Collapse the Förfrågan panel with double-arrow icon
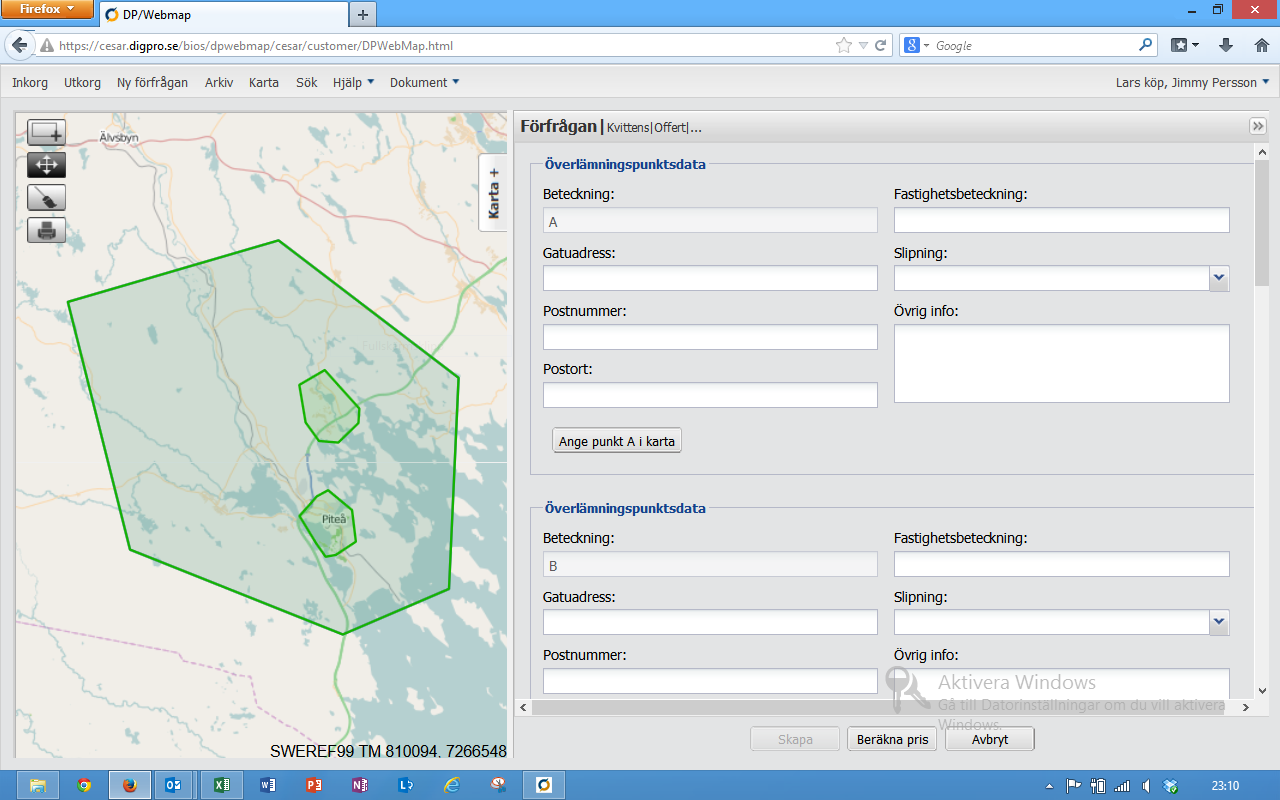 tap(1258, 126)
